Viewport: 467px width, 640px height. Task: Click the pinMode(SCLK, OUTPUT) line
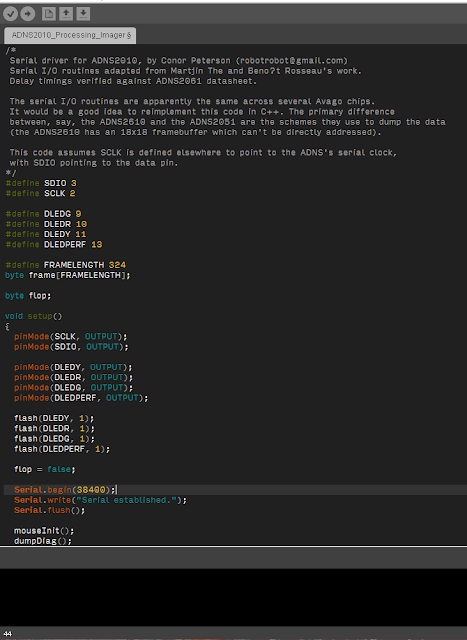coord(71,336)
